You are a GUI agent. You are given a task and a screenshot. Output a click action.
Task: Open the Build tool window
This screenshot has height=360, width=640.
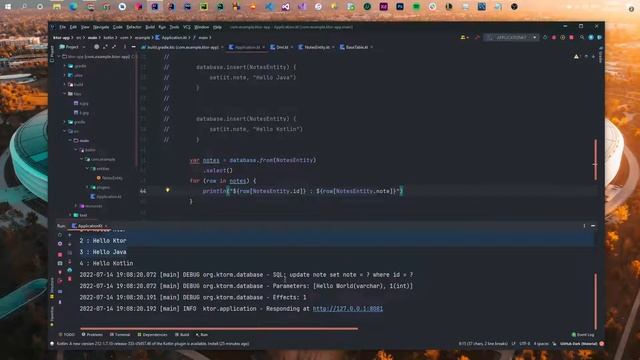[182, 335]
